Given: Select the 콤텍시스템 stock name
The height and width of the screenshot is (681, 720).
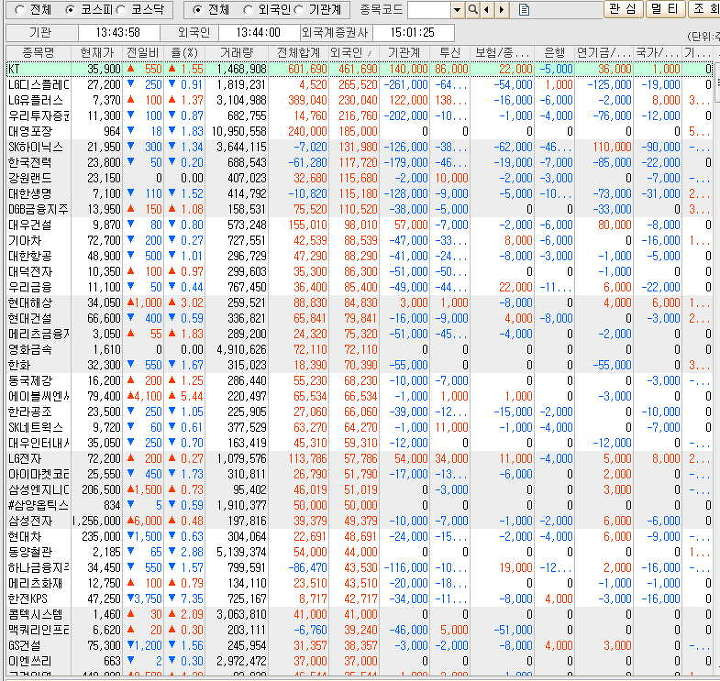Looking at the screenshot, I should click(x=35, y=615).
